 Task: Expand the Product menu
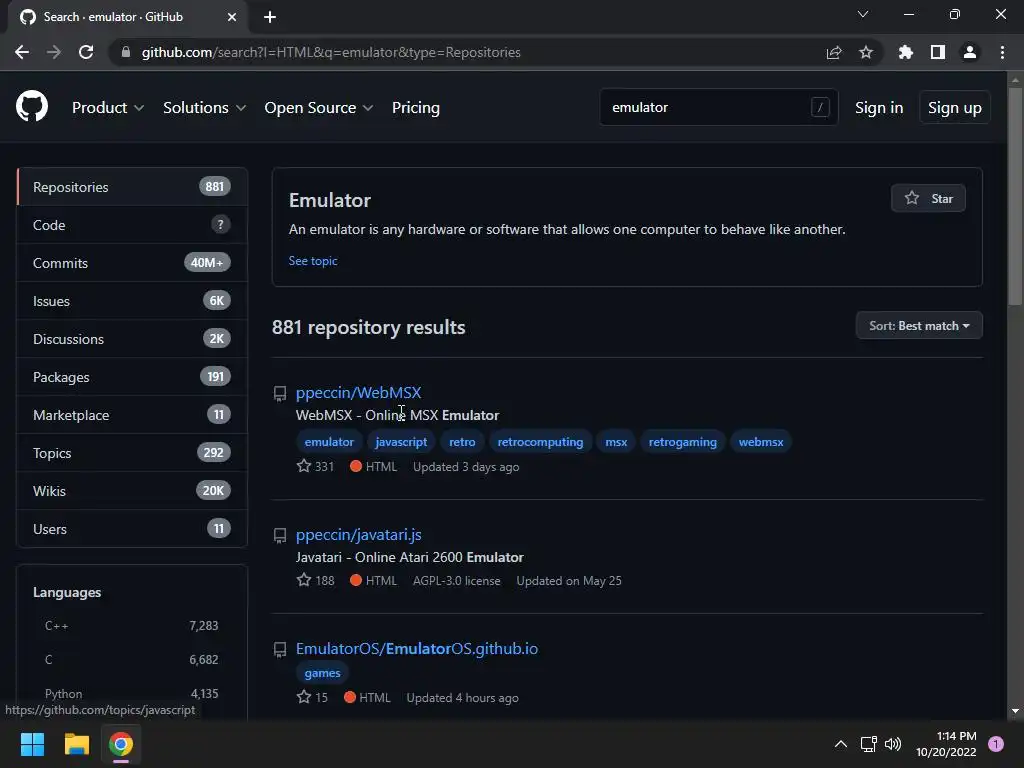pyautogui.click(x=108, y=108)
